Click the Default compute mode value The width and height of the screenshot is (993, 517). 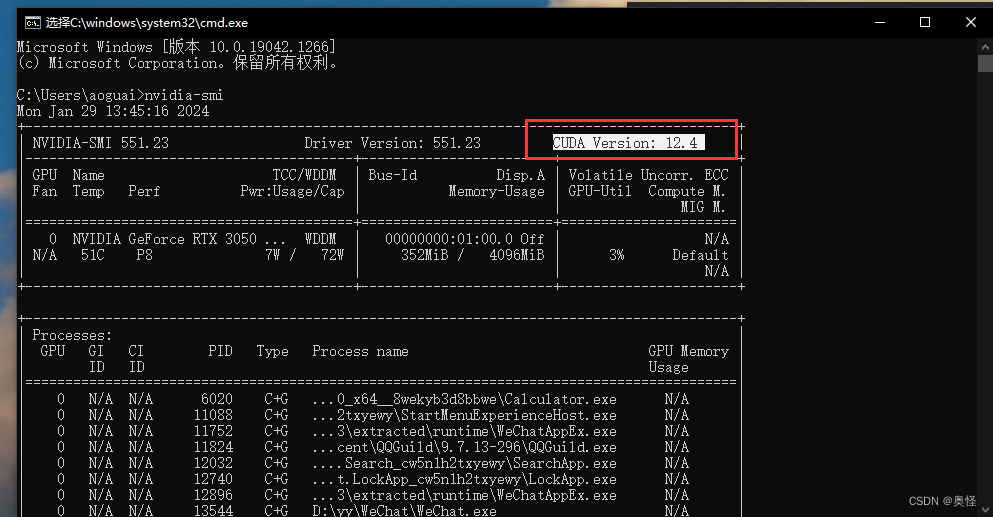tap(700, 255)
